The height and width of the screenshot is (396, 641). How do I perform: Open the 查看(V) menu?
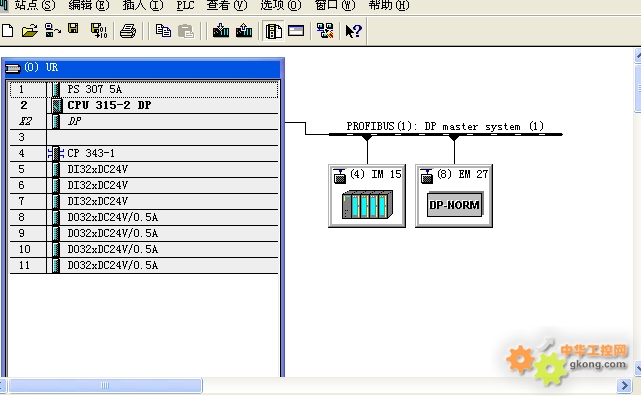227,5
